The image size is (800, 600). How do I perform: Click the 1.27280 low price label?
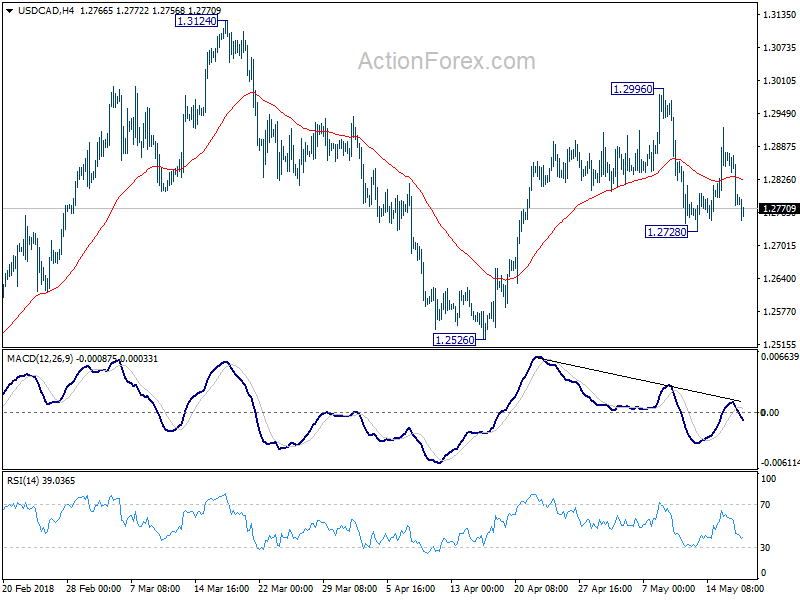click(x=666, y=232)
